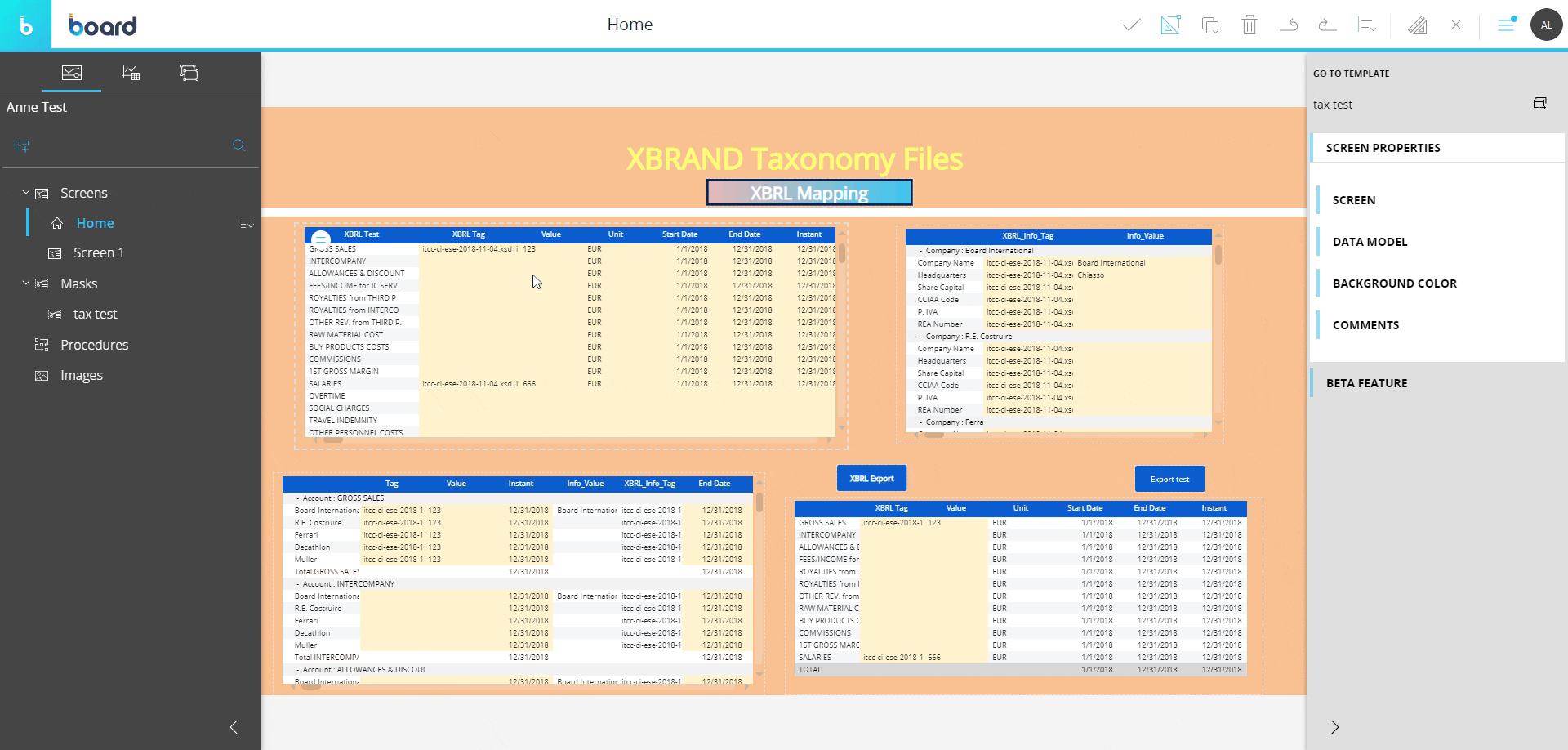Viewport: 1568px width, 750px height.
Task: Toggle the hamburger properties panel icon
Action: point(1506,25)
